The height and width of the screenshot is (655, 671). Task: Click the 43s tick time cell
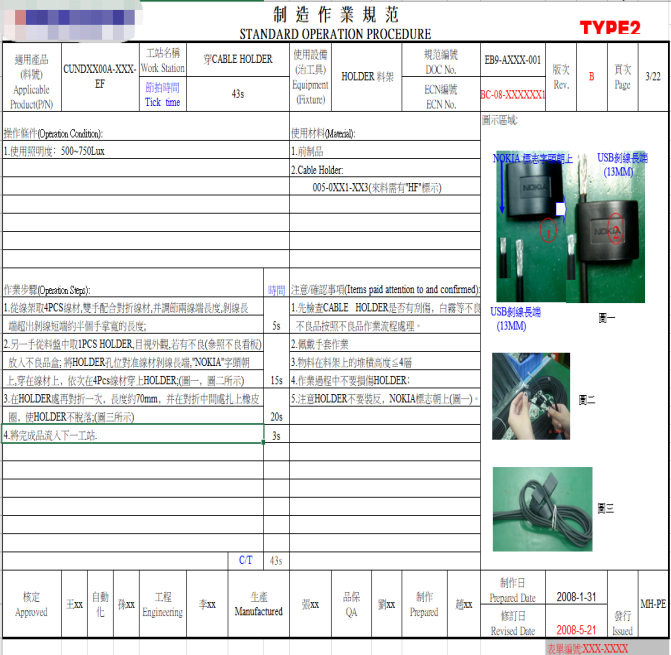coord(237,93)
